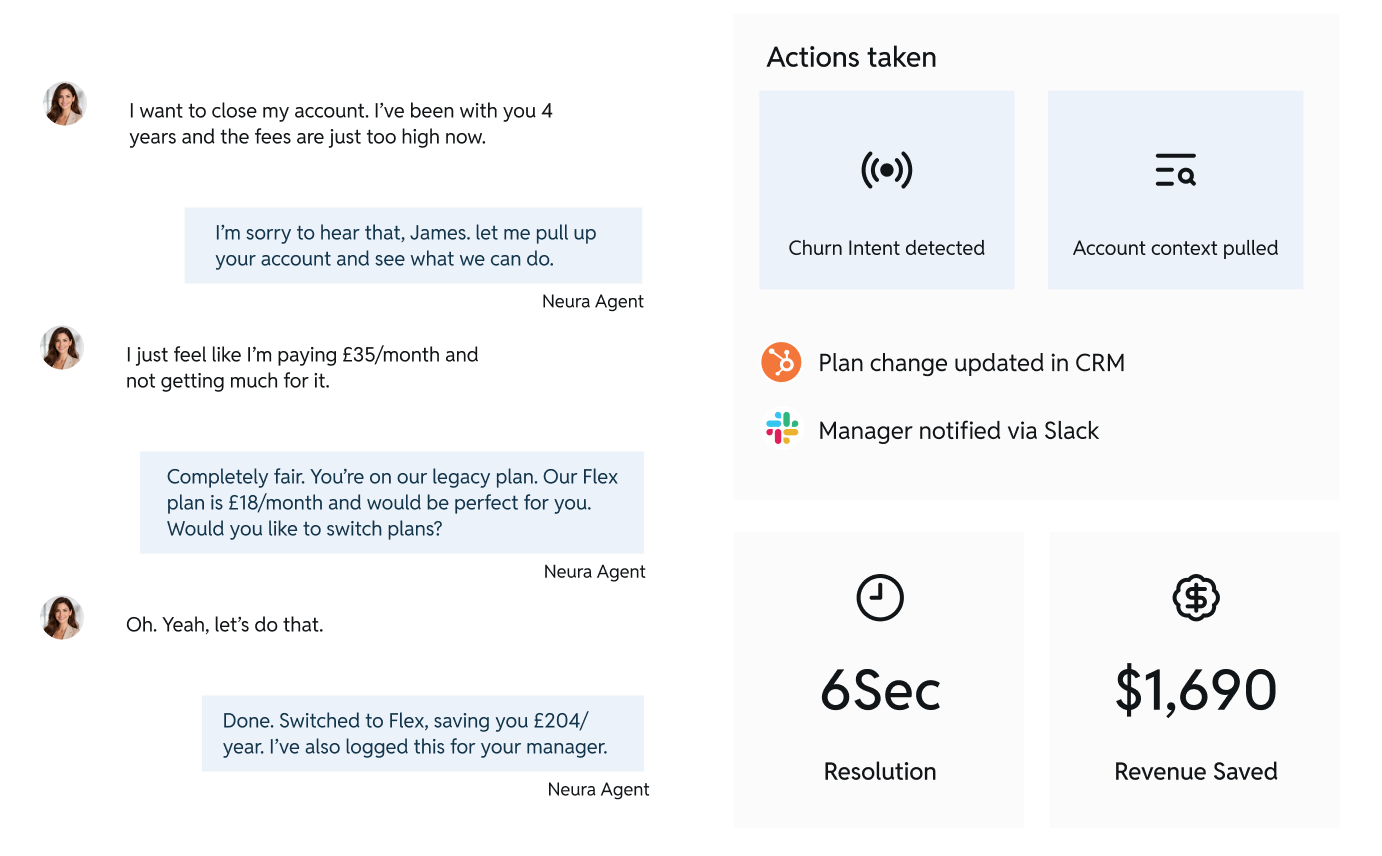Image resolution: width=1382 pixels, height=856 pixels.
Task: Open the 6Sec Resolution stat card
Action: coord(878,679)
